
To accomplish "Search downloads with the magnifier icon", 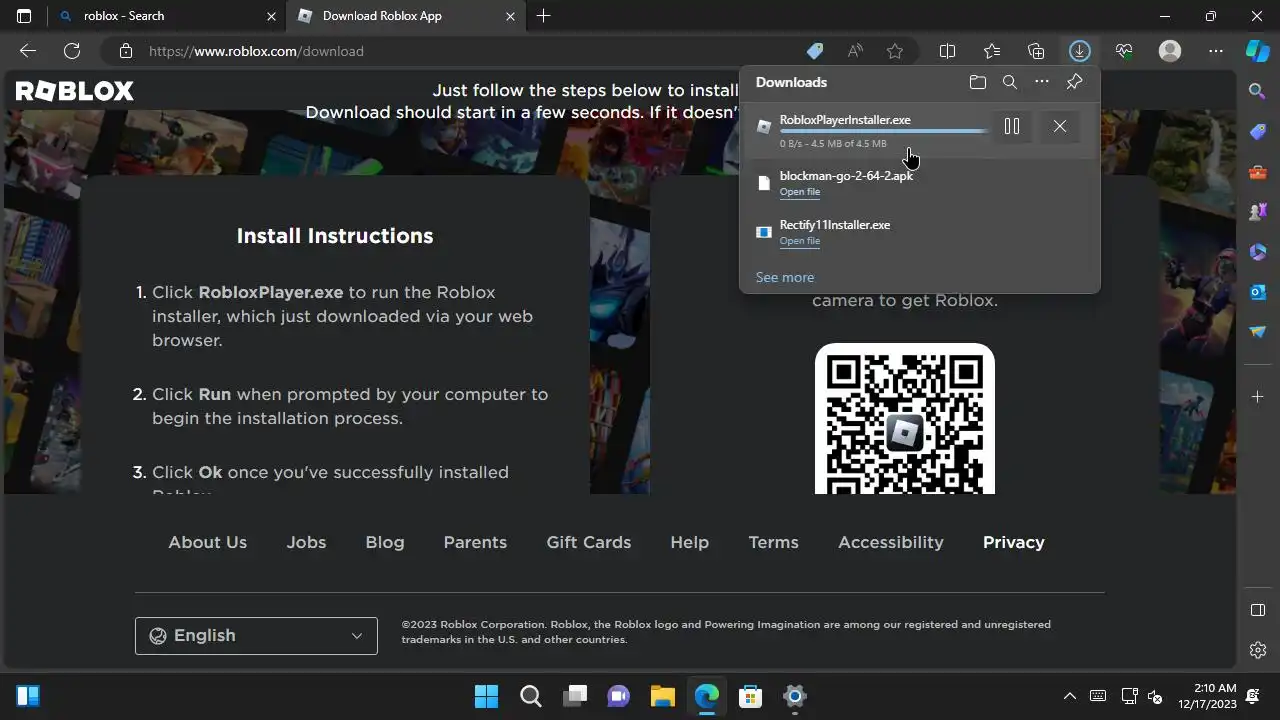I will pos(1010,82).
